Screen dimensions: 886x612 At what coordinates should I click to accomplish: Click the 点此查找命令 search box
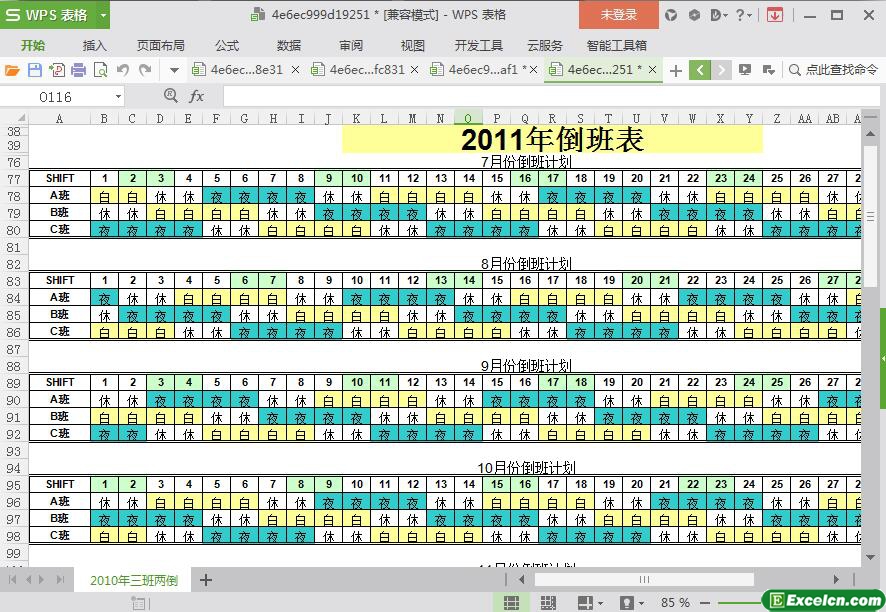tap(834, 70)
